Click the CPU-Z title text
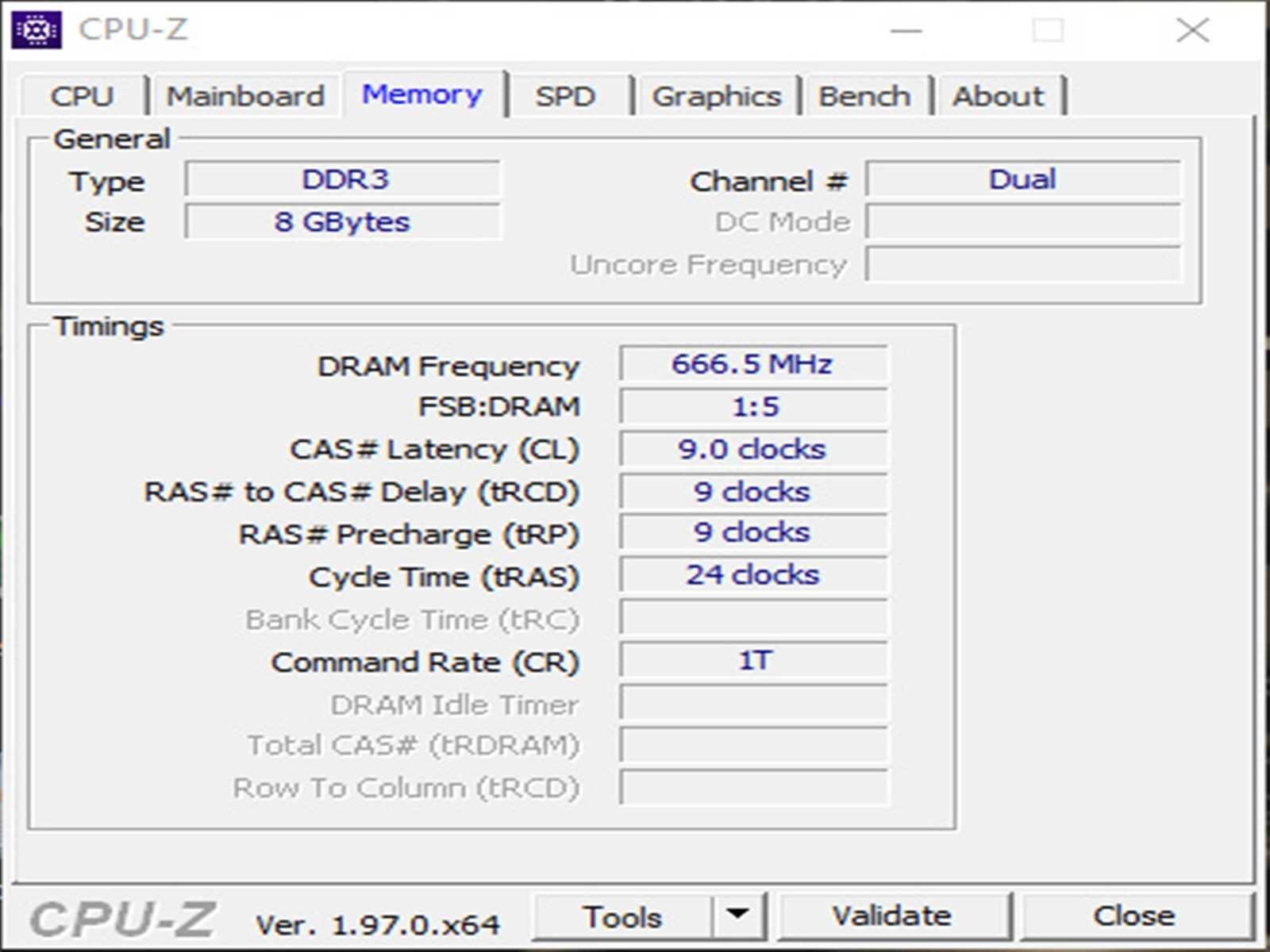Image resolution: width=1270 pixels, height=952 pixels. (133, 30)
